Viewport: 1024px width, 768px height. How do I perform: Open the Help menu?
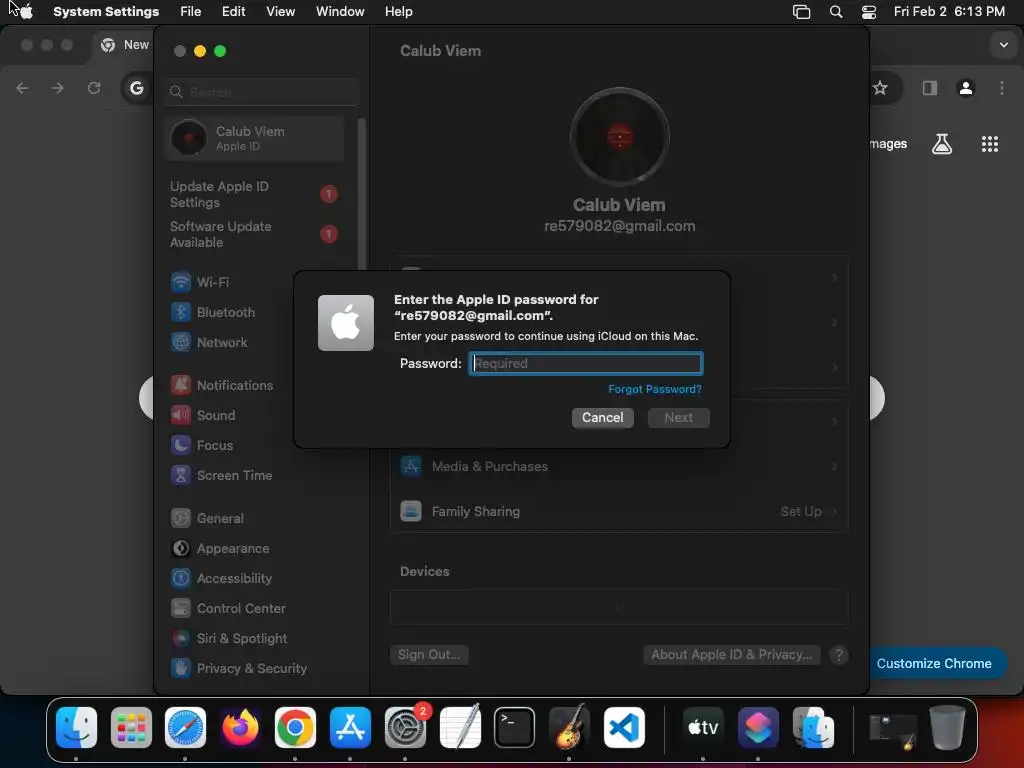click(x=398, y=12)
